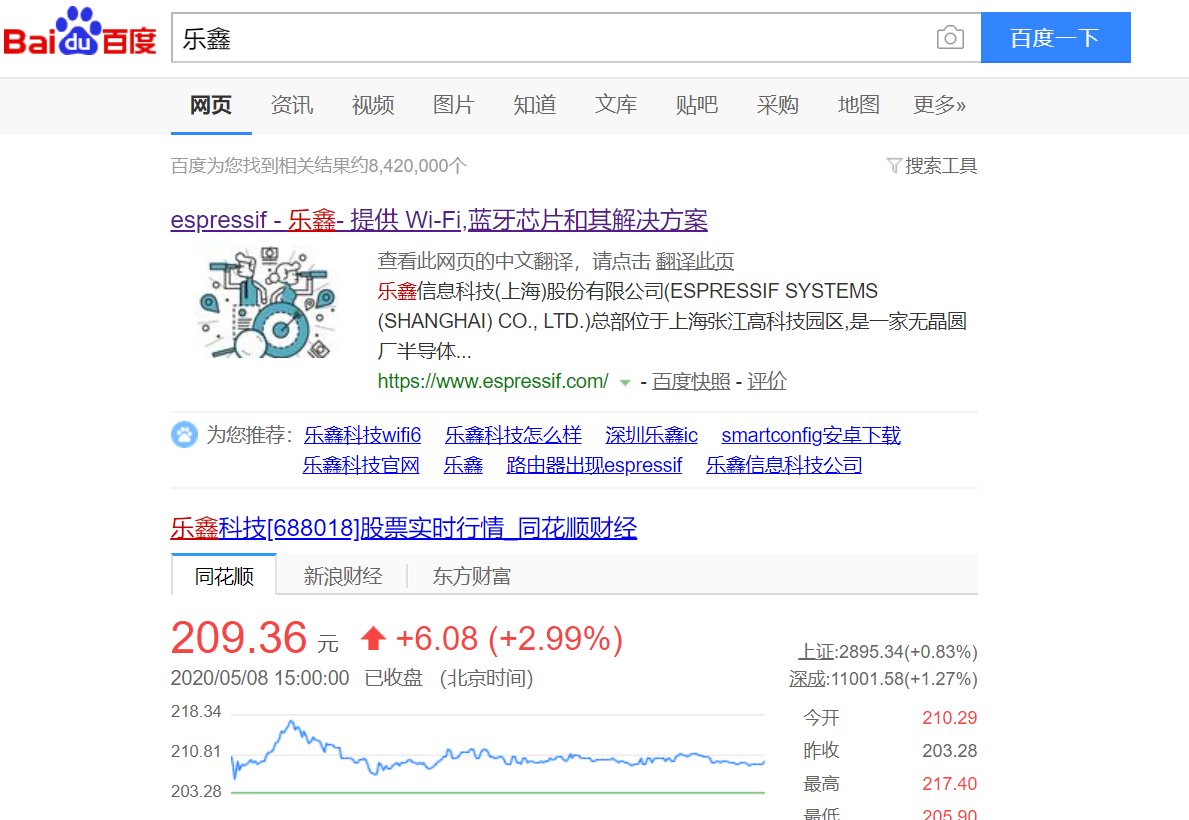Click the 最高 217.40 value
The image size is (1189, 820).
click(949, 784)
